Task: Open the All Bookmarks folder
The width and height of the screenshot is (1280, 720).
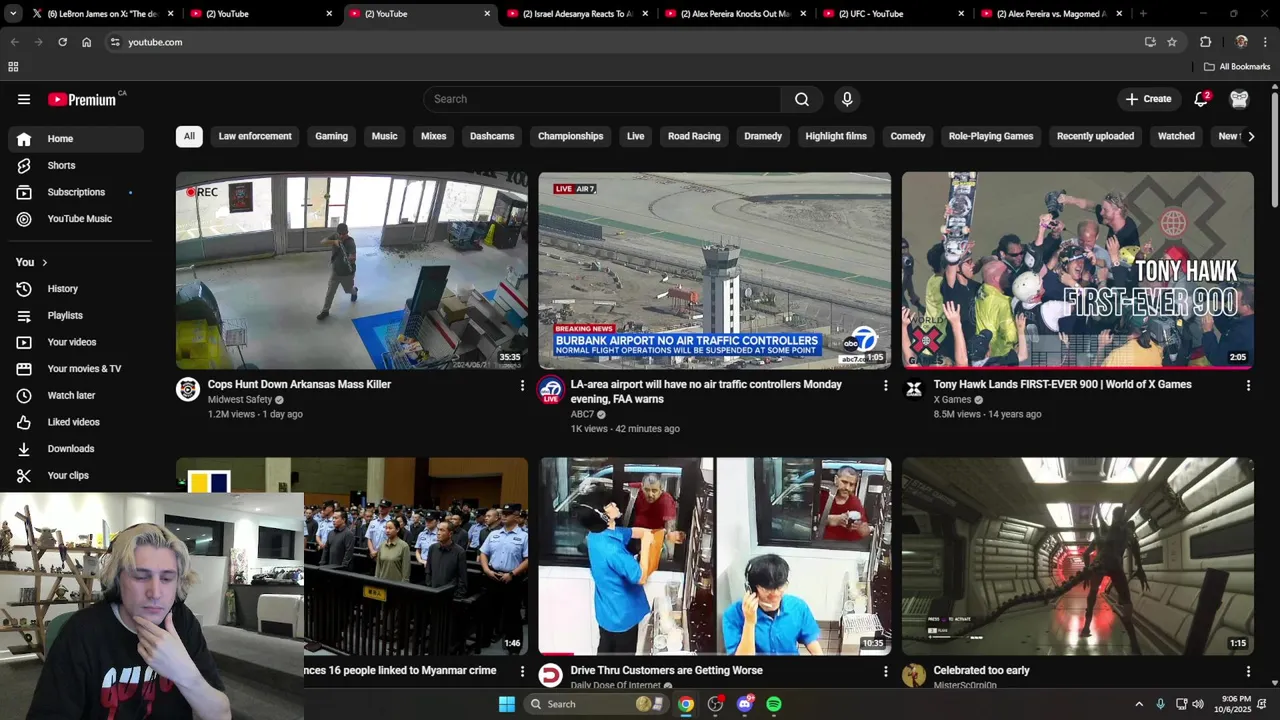Action: click(1237, 67)
